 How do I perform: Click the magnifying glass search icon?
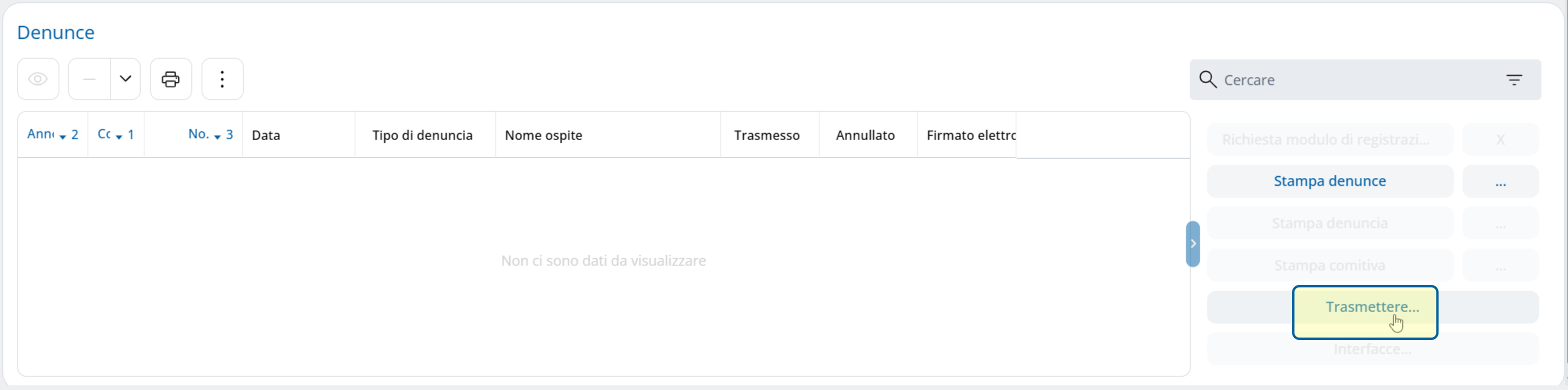pyautogui.click(x=1207, y=79)
